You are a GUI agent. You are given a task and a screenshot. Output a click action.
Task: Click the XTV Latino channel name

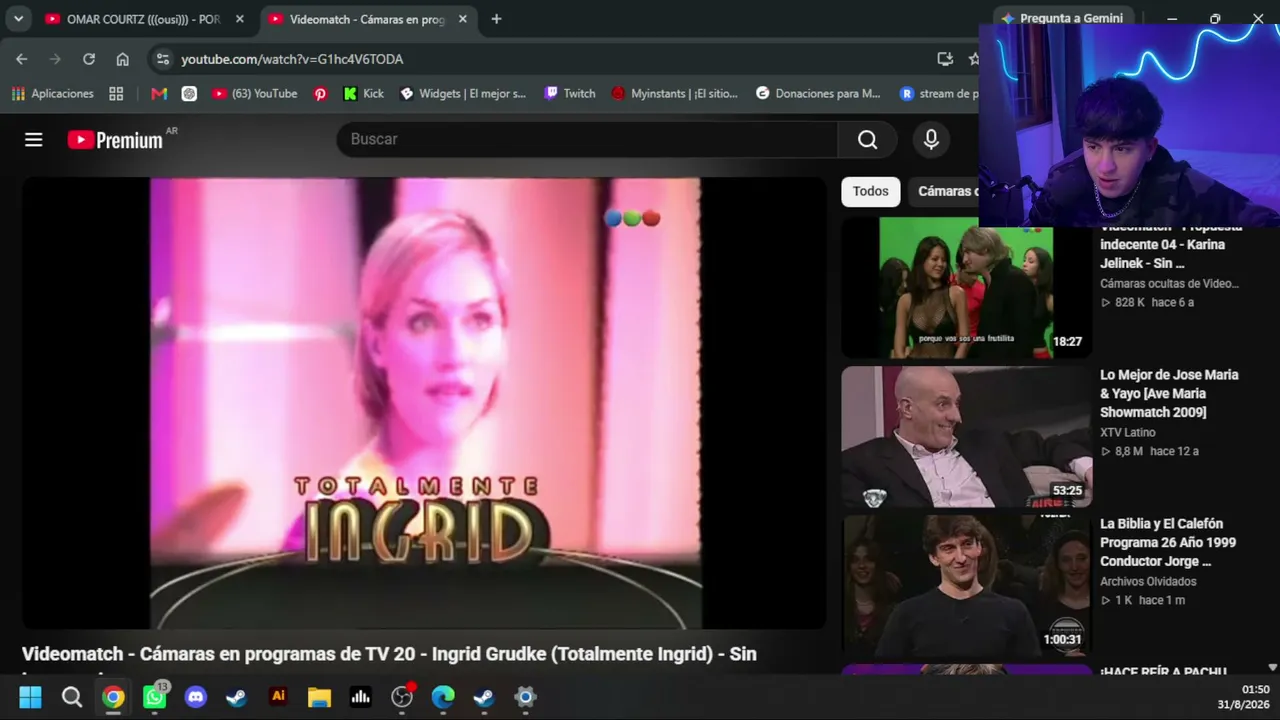(1128, 432)
